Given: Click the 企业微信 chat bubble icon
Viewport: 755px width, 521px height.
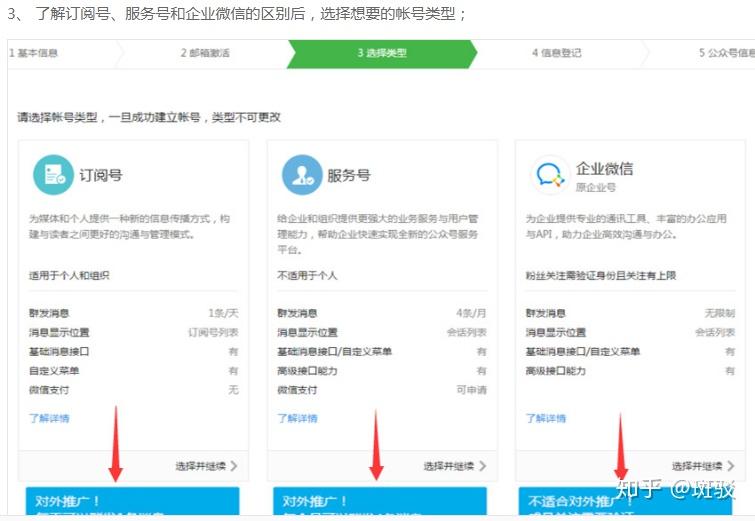Looking at the screenshot, I should (550, 174).
